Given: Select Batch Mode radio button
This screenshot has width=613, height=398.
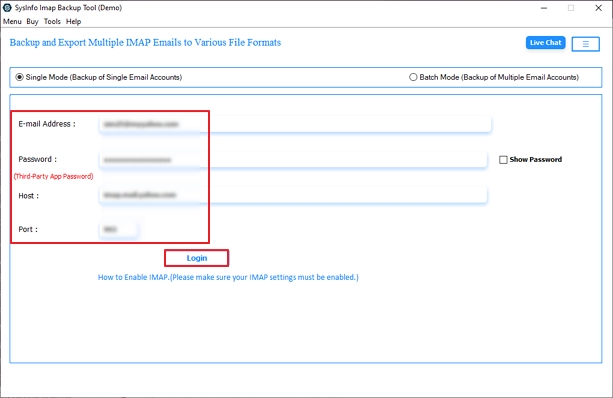Looking at the screenshot, I should click(x=413, y=77).
